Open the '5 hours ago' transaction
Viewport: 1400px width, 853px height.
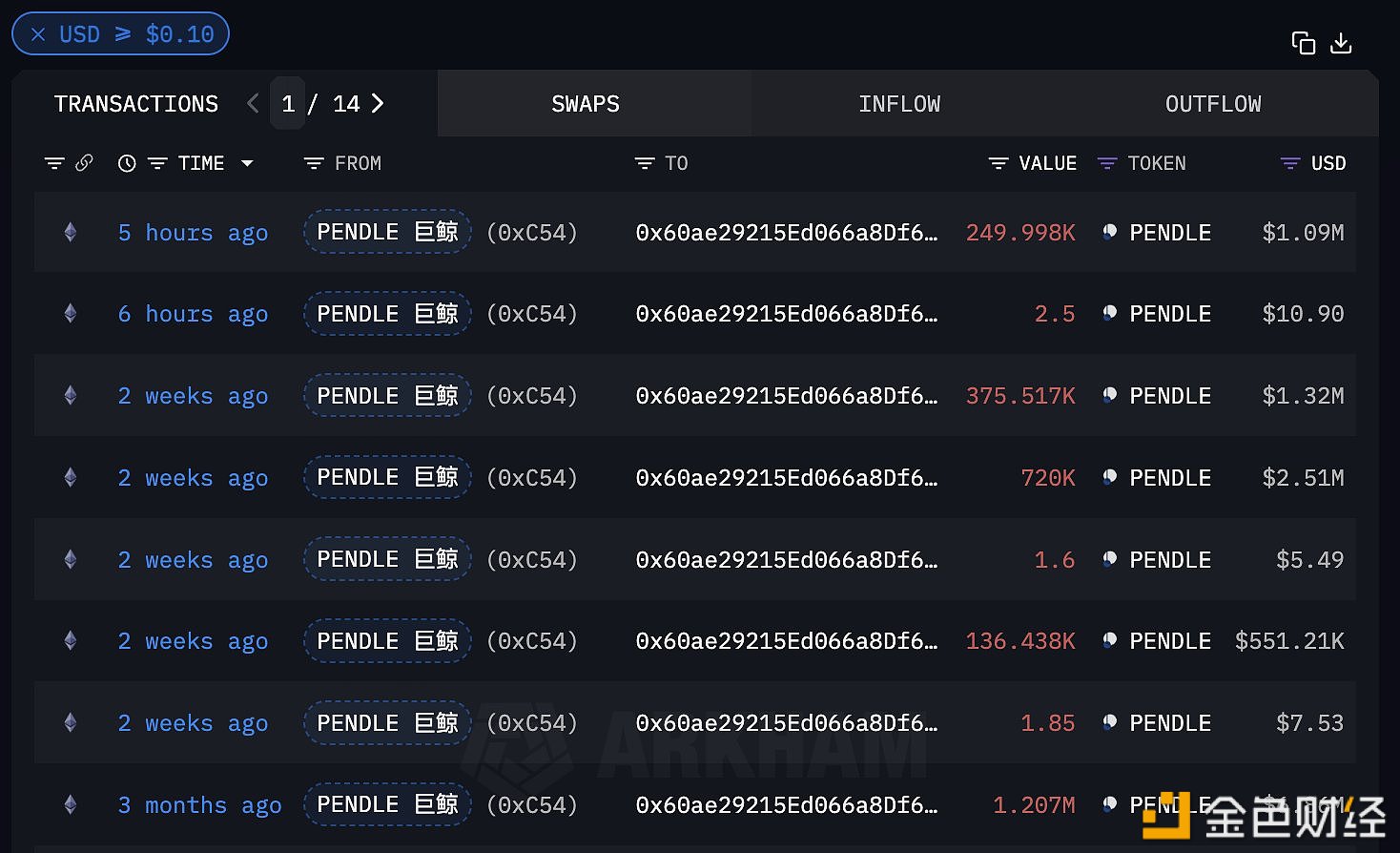point(193,233)
